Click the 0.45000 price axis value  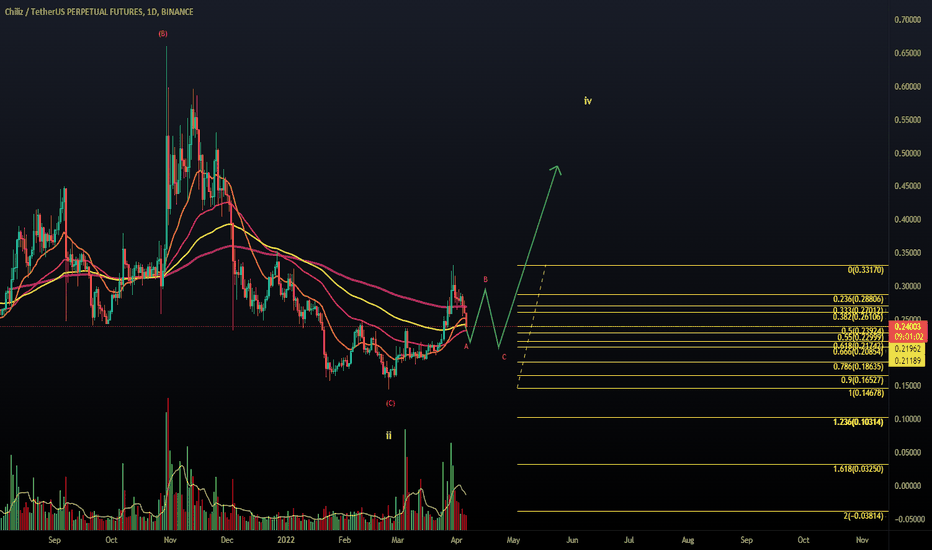tap(908, 186)
